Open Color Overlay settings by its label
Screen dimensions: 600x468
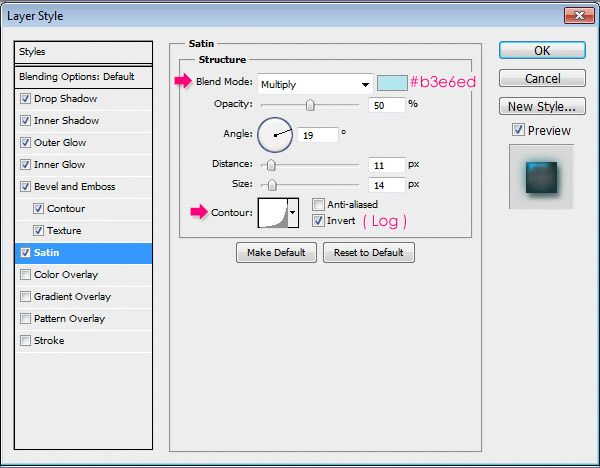pyautogui.click(x=66, y=275)
